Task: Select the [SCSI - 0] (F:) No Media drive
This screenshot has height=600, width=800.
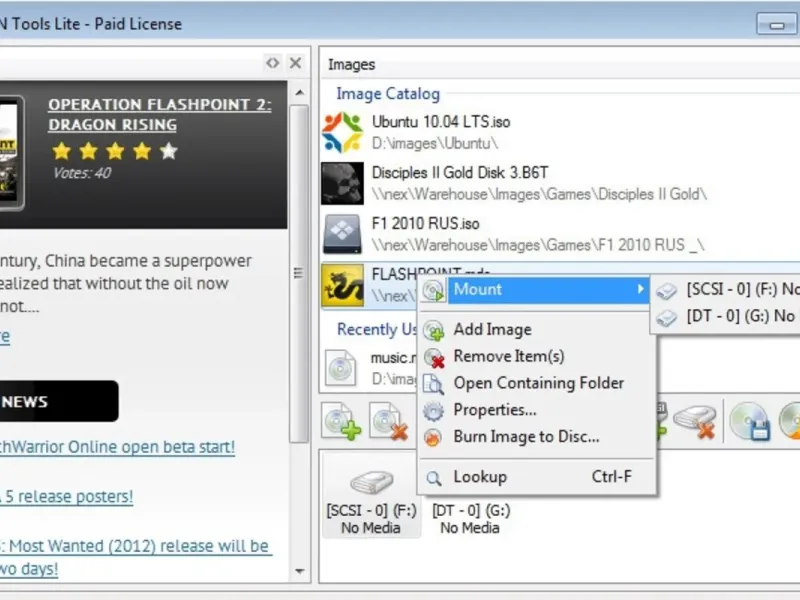Action: point(371,496)
